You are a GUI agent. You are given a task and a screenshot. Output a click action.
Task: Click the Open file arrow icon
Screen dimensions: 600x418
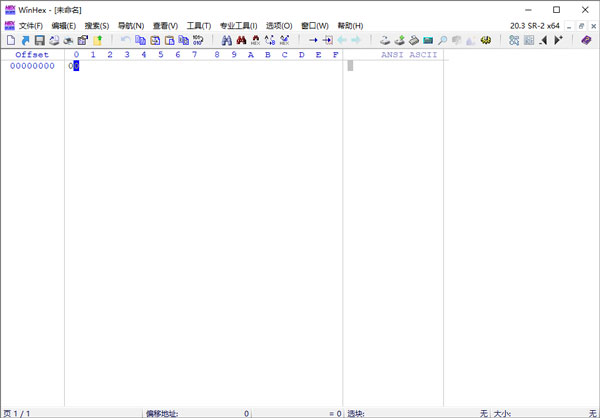pyautogui.click(x=25, y=40)
